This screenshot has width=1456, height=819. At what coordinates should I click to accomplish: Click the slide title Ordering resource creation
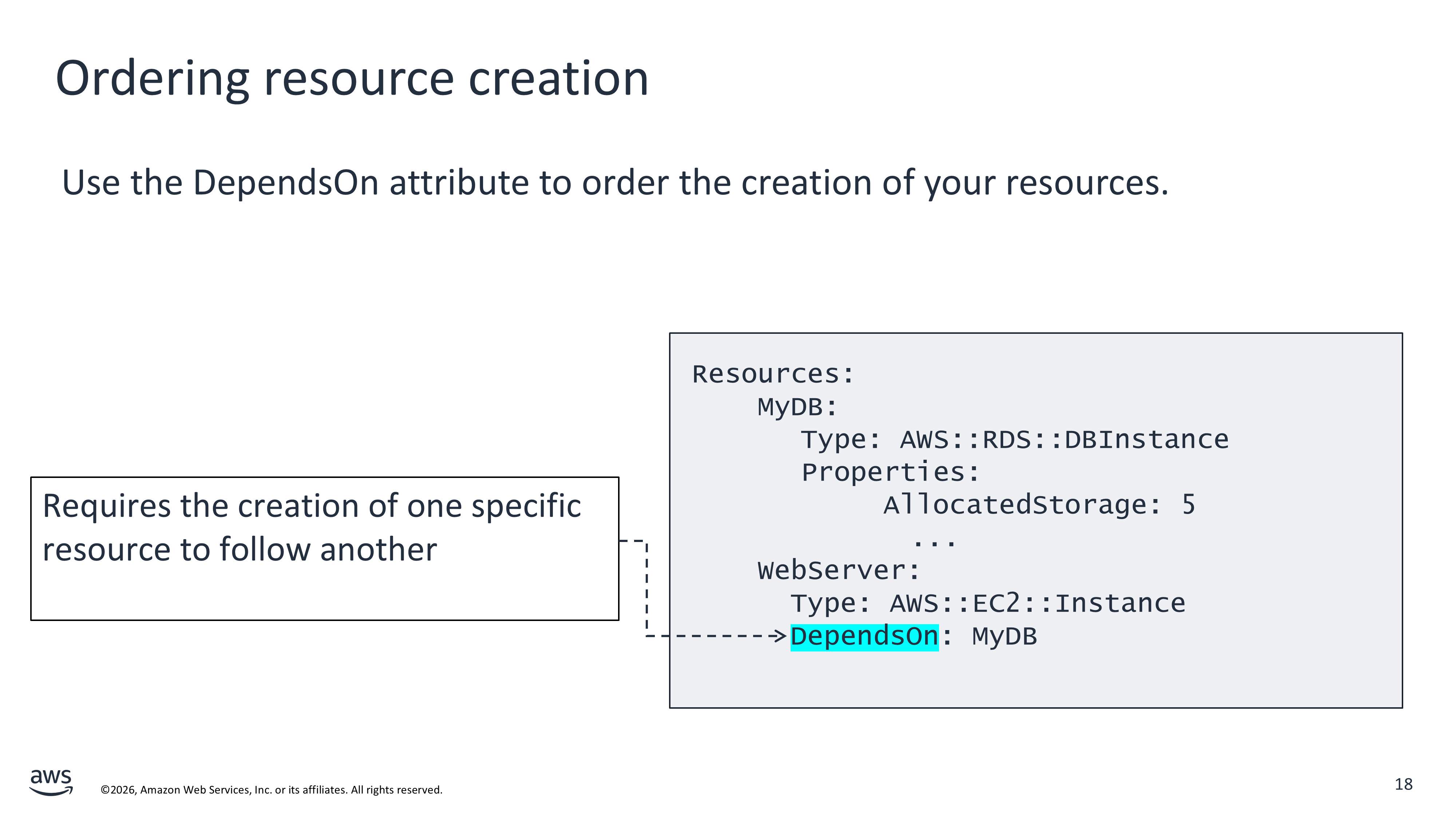[x=352, y=79]
